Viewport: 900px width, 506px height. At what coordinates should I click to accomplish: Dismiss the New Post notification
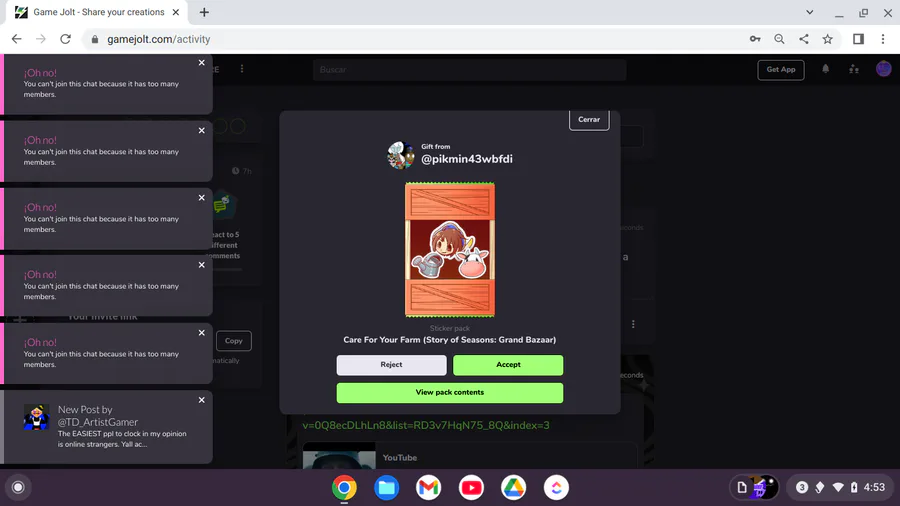tap(201, 400)
